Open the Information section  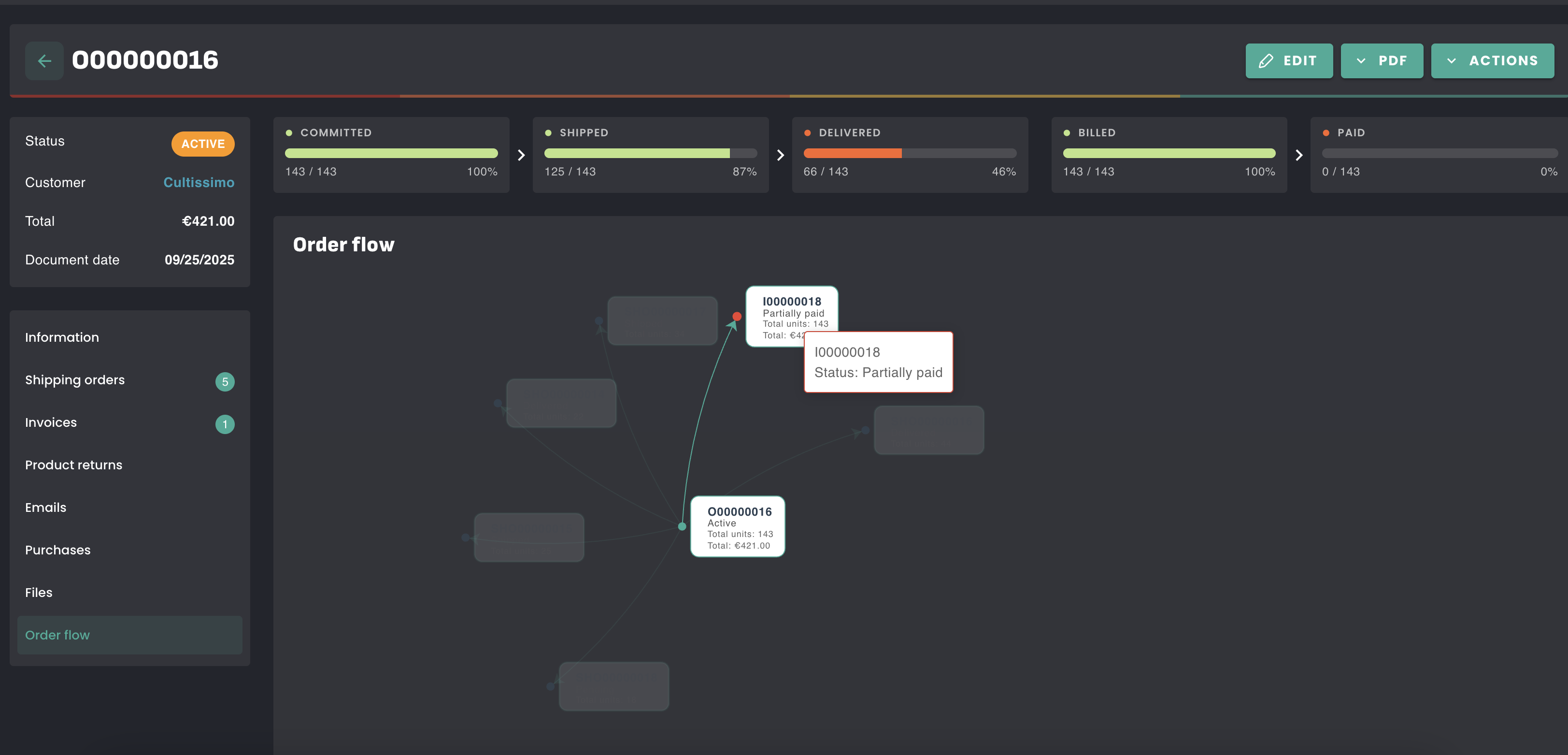click(x=62, y=337)
